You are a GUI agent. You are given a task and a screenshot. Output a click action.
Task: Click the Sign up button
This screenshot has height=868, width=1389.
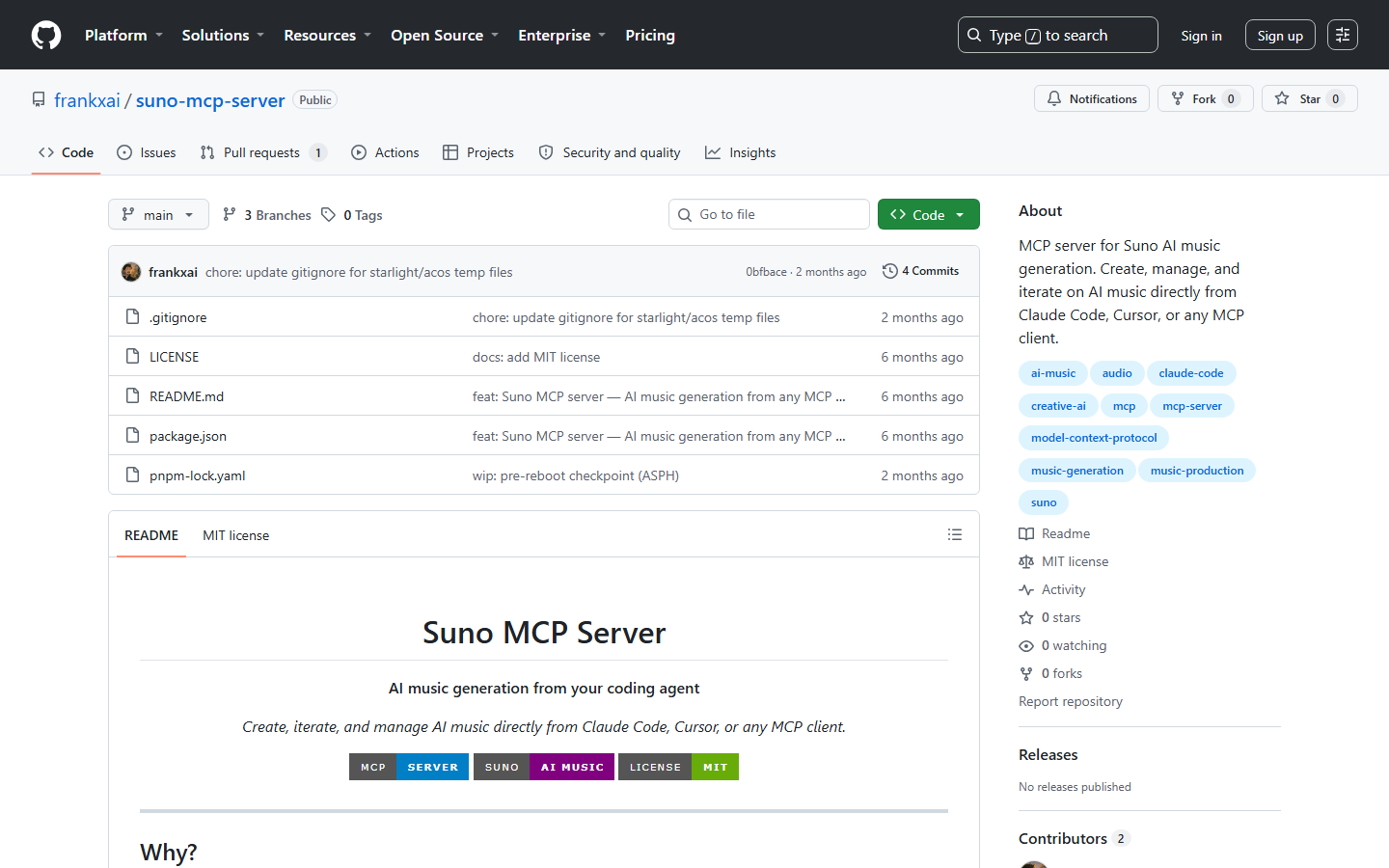(x=1280, y=36)
